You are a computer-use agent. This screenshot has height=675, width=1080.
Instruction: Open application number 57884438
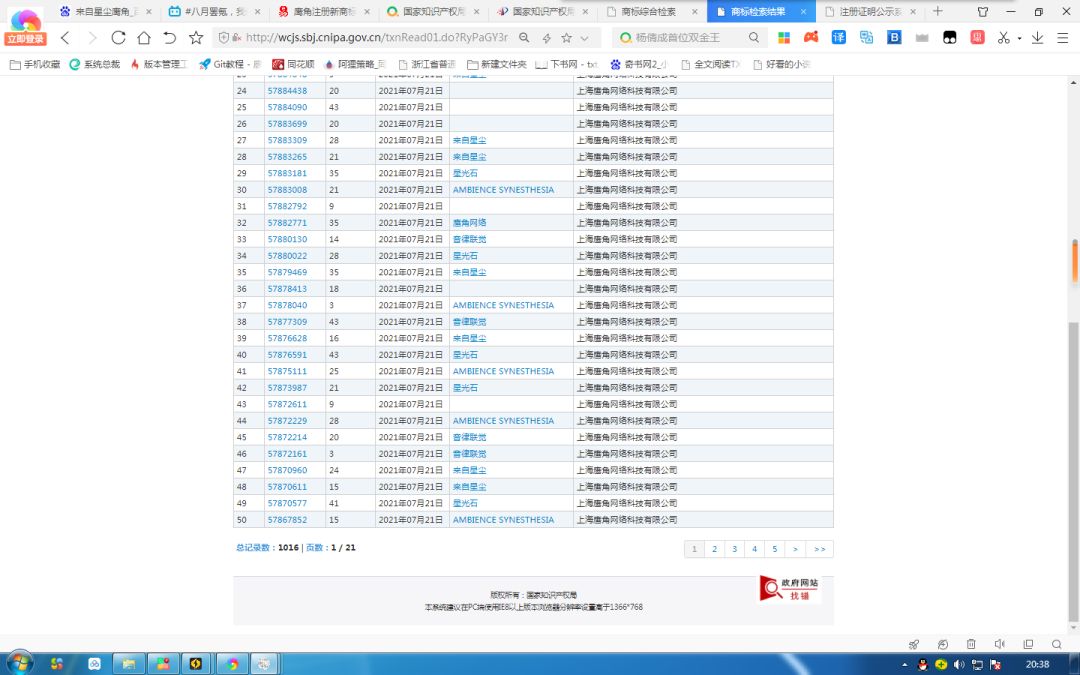tap(287, 91)
